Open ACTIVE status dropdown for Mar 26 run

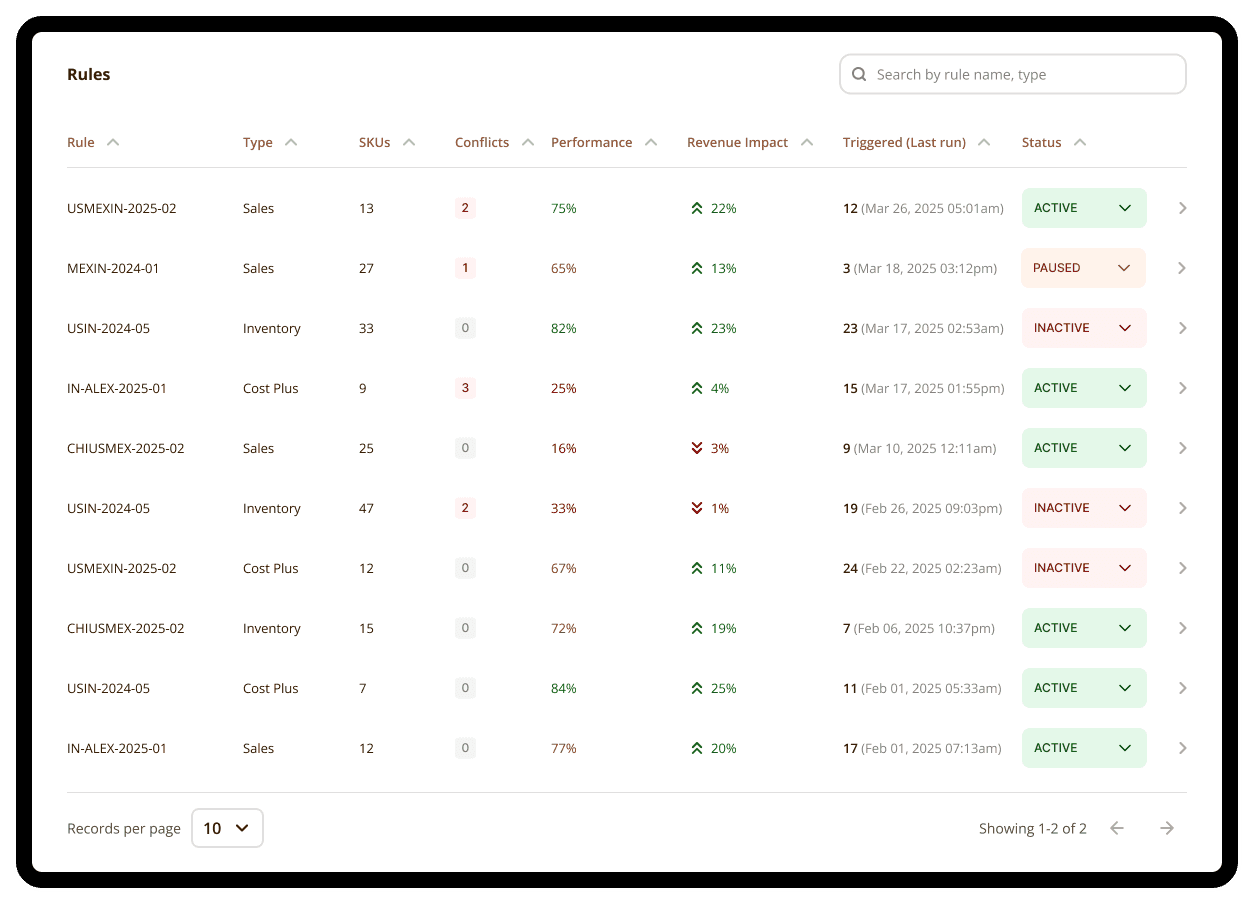click(1084, 208)
